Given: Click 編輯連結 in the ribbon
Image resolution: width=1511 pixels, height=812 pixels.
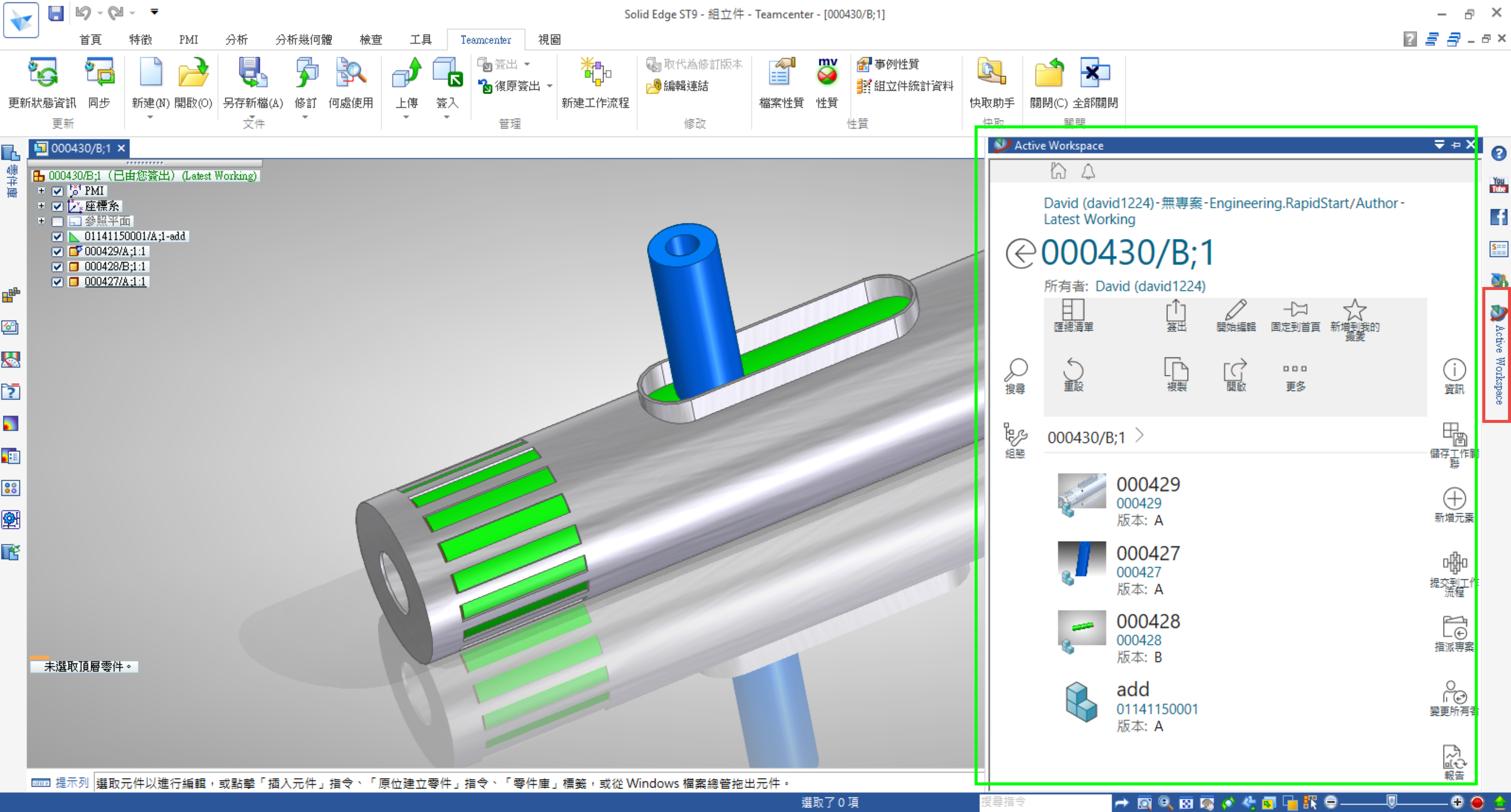Looking at the screenshot, I should point(678,86).
